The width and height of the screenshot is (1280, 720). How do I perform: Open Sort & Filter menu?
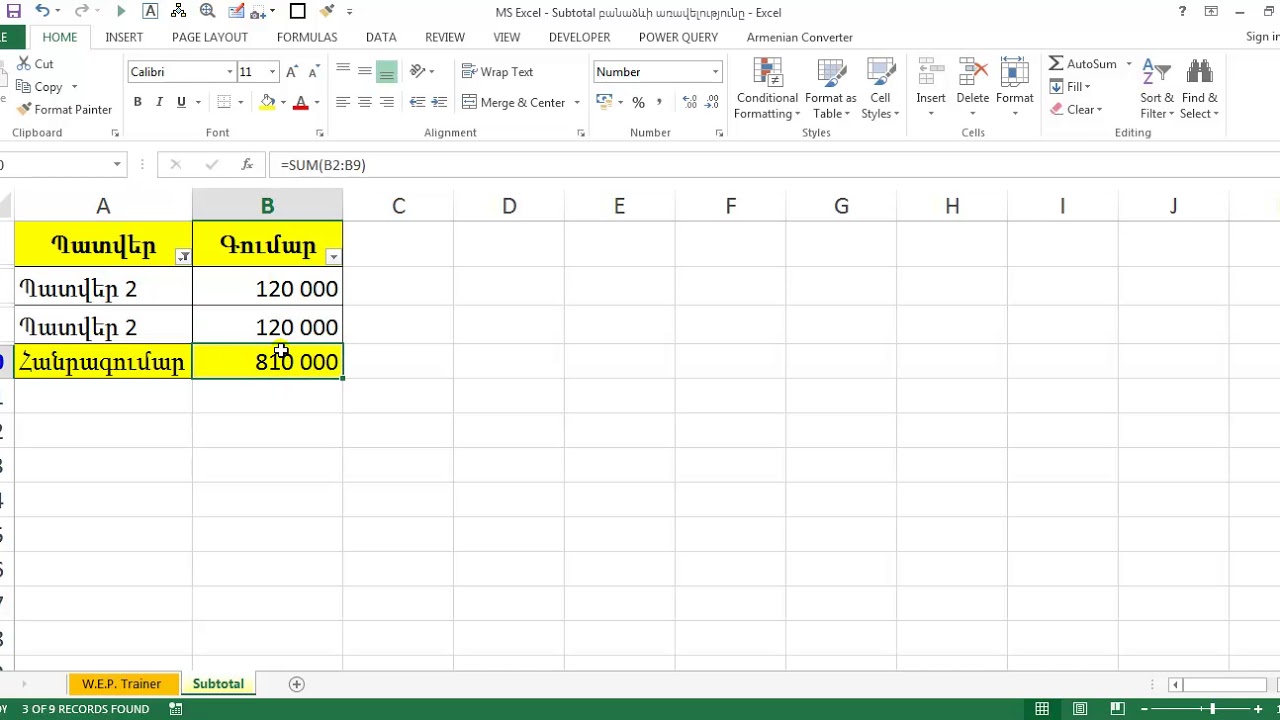click(x=1157, y=89)
